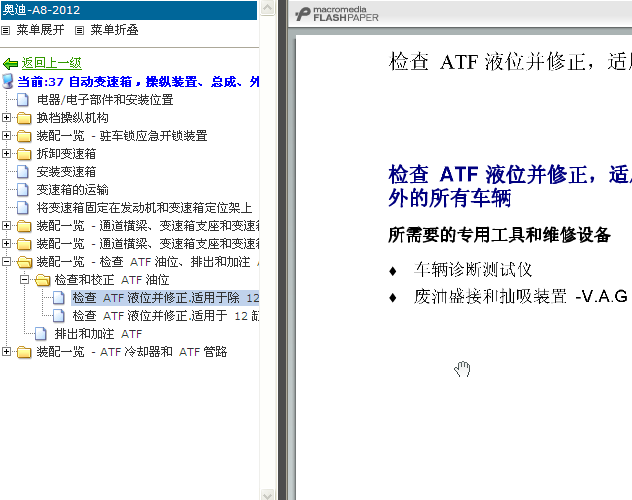
Task: Click document icon for 将变速箱固定在发动机
Action: pyautogui.click(x=23, y=207)
